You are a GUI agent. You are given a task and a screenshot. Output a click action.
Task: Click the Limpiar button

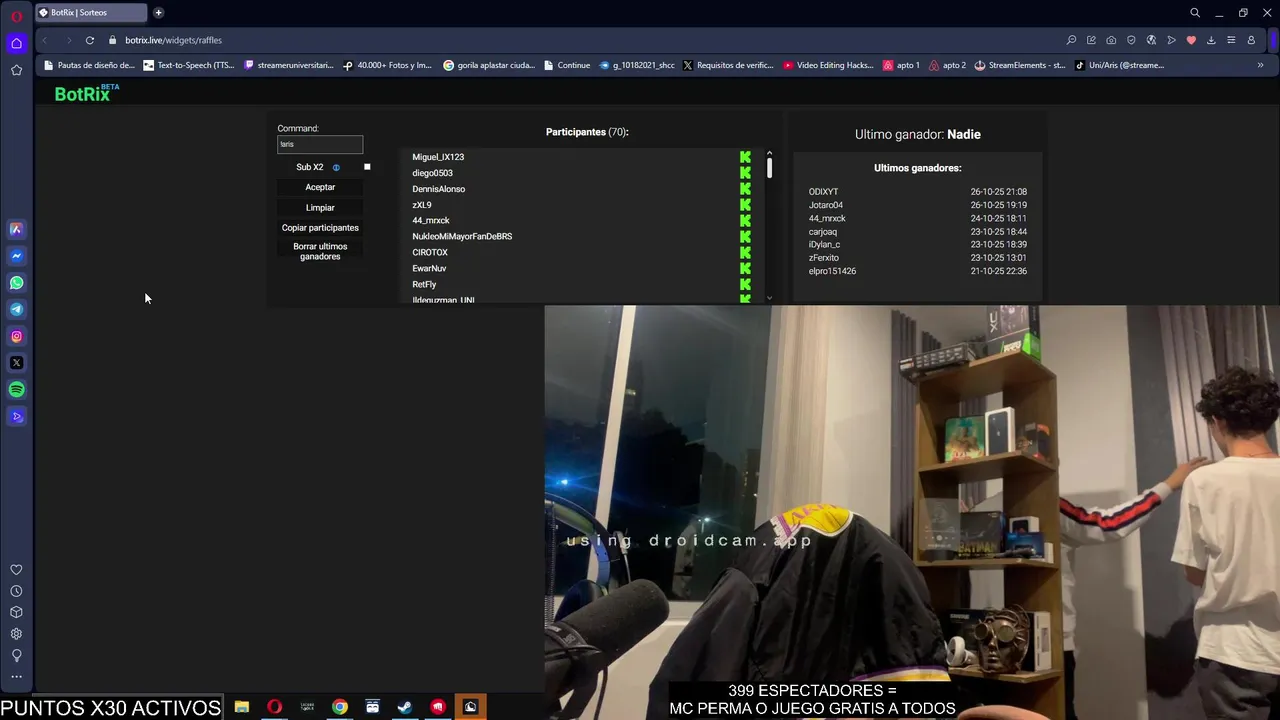320,207
